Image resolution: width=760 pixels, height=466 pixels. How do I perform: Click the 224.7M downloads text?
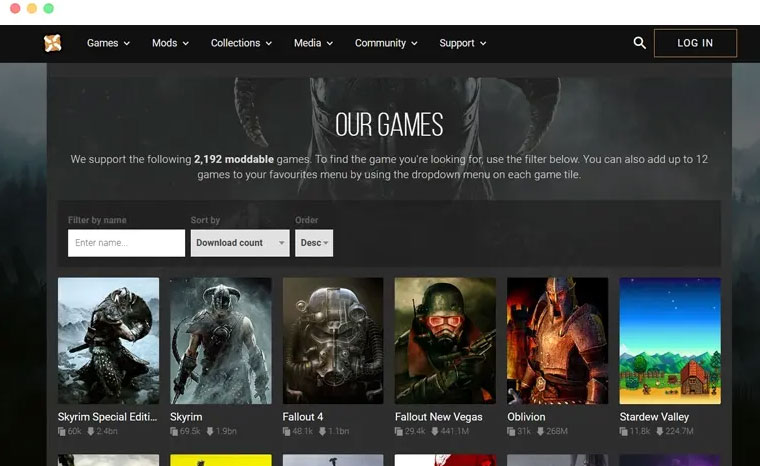[x=679, y=431]
